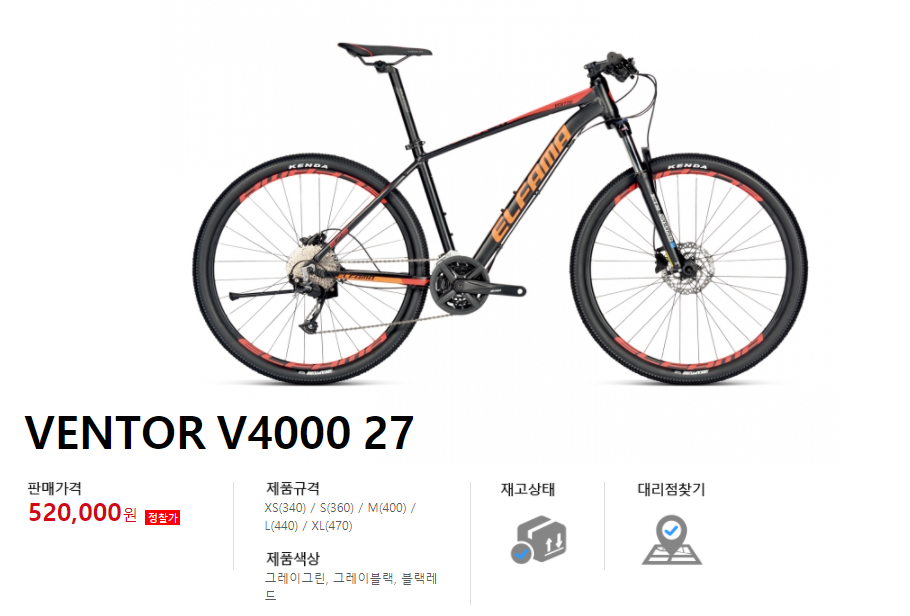910x616 pixels.
Task: Click the 그레이그린 color name
Action: pyautogui.click(x=295, y=578)
